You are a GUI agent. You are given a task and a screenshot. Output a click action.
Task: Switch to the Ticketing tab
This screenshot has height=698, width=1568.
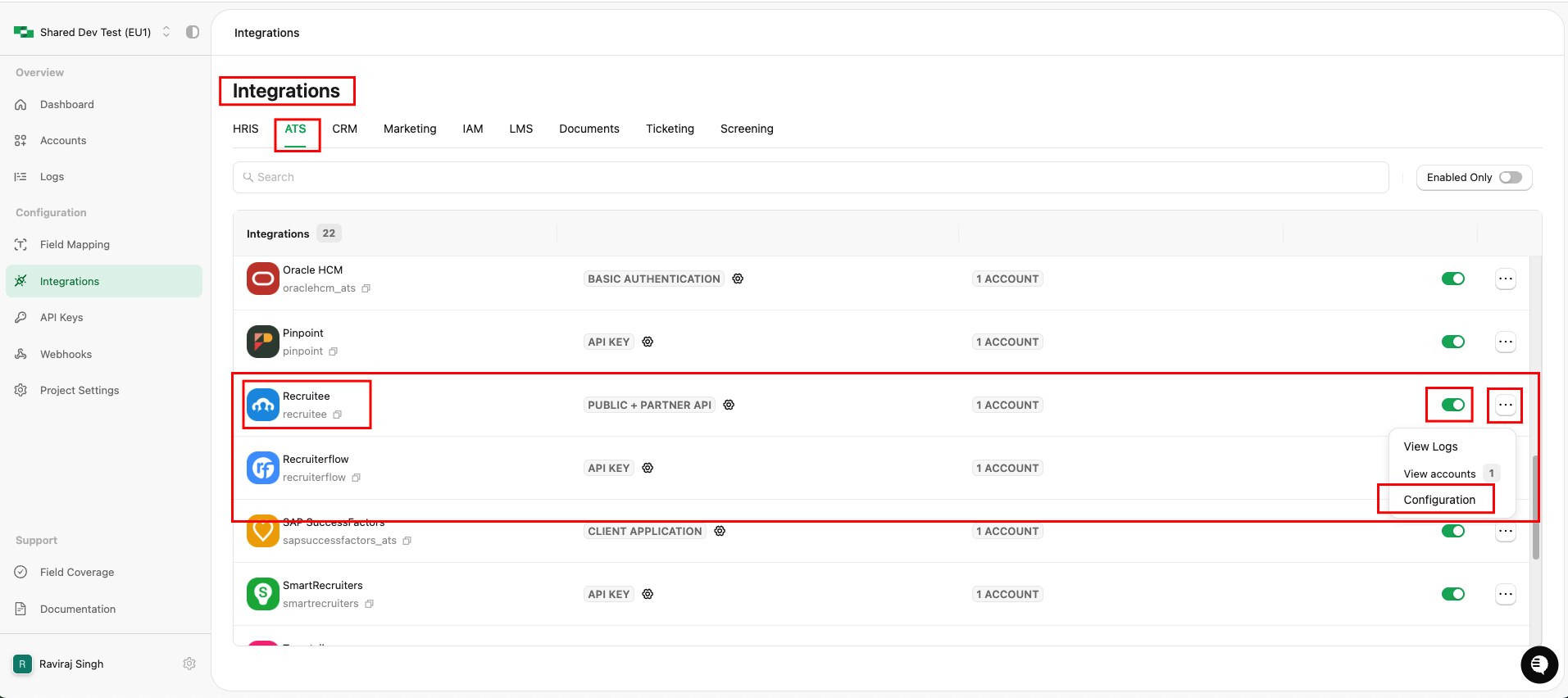tap(670, 129)
